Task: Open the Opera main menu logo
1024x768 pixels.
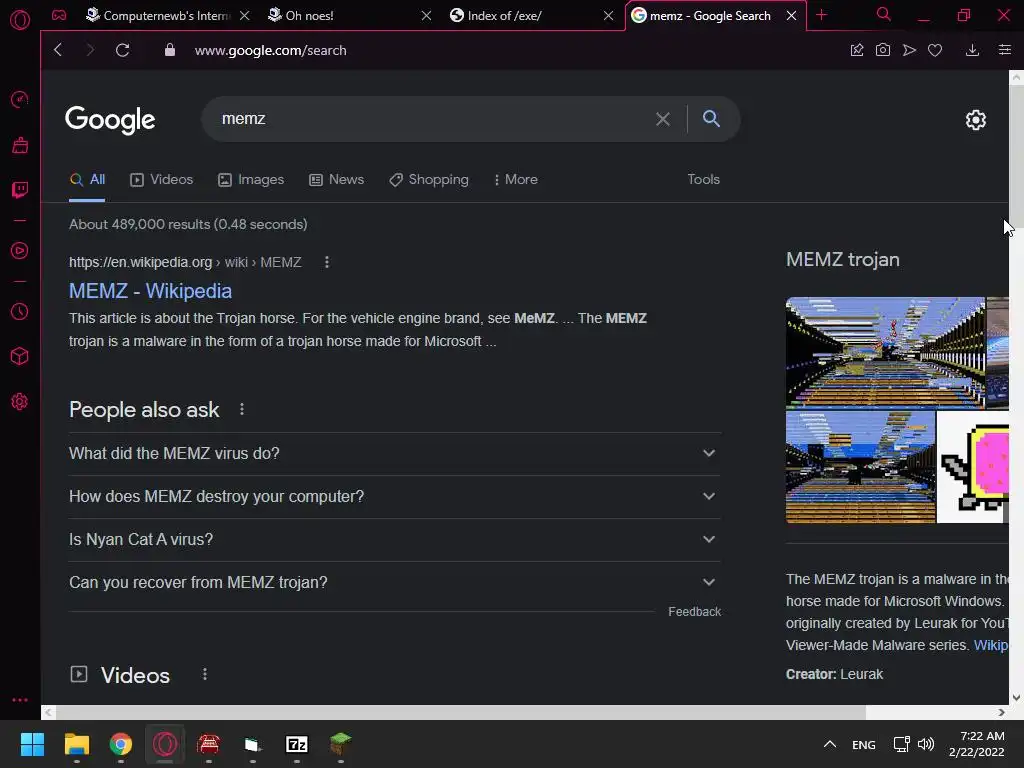Action: pyautogui.click(x=20, y=20)
